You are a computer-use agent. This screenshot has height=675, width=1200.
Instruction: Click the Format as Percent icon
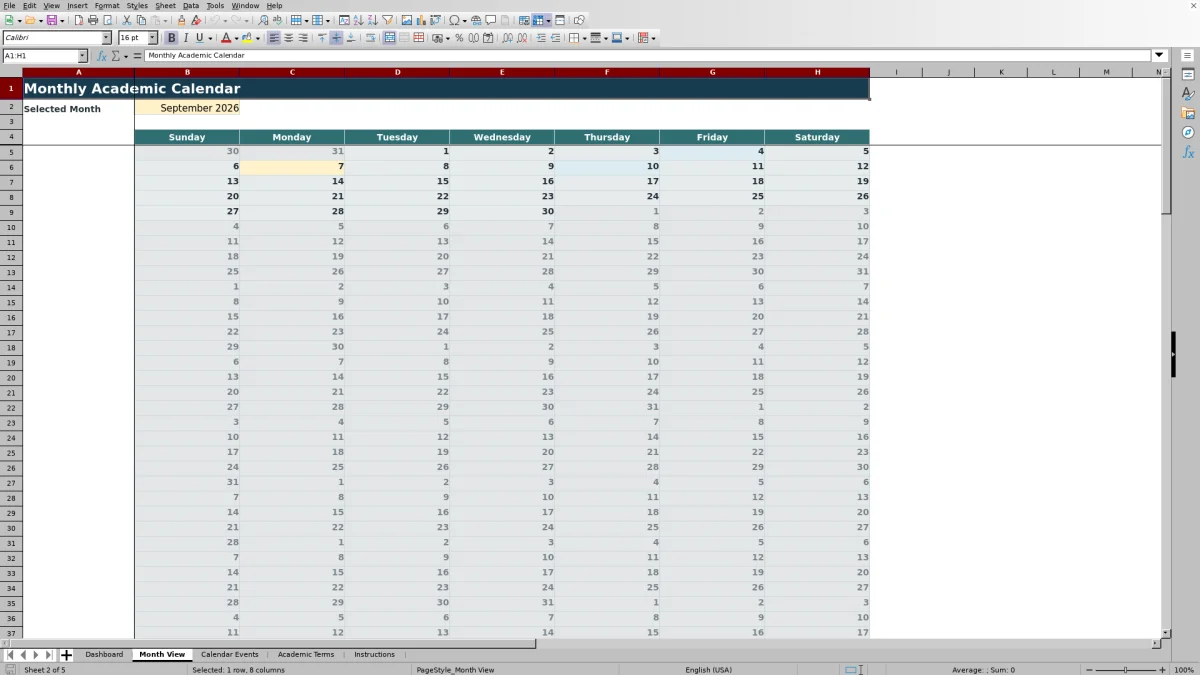tap(459, 38)
